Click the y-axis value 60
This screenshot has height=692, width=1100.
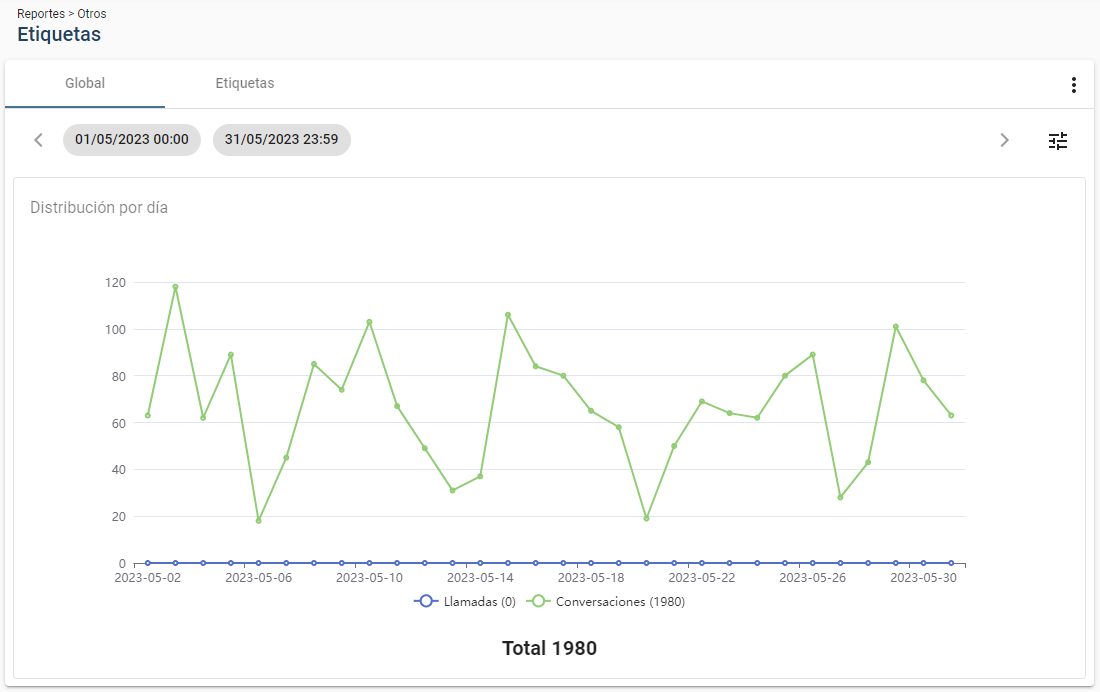118,423
